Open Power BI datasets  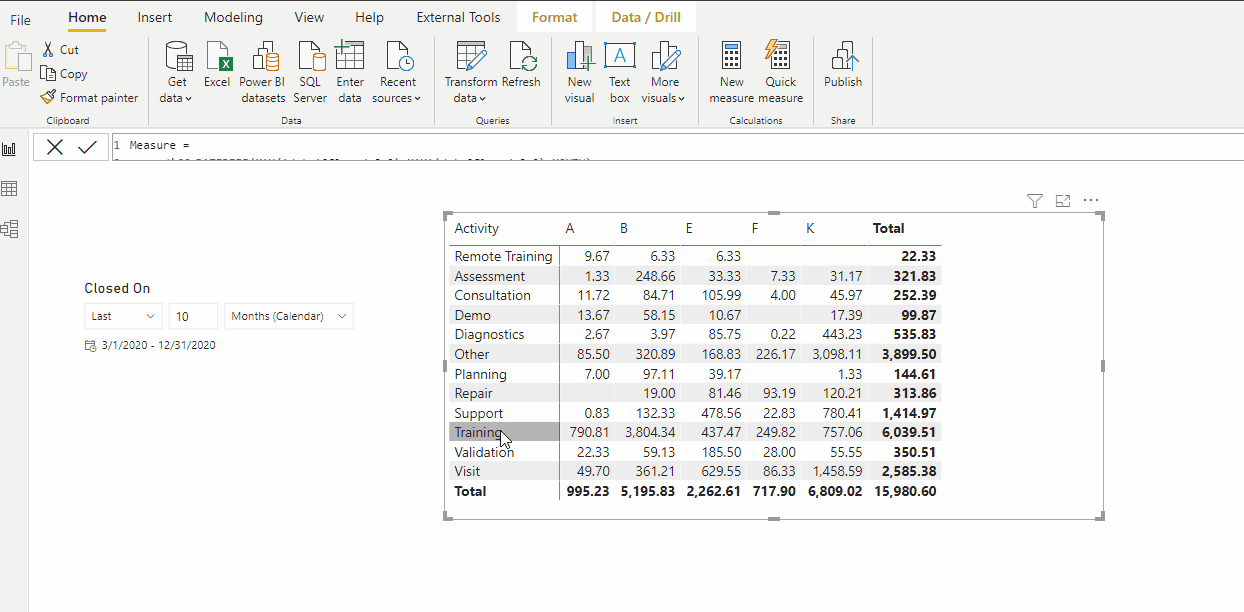click(x=262, y=73)
